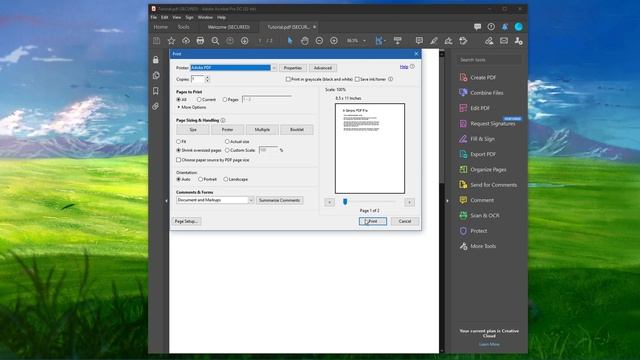Open the bookmarks panel icon
The image size is (640, 360).
point(156,91)
